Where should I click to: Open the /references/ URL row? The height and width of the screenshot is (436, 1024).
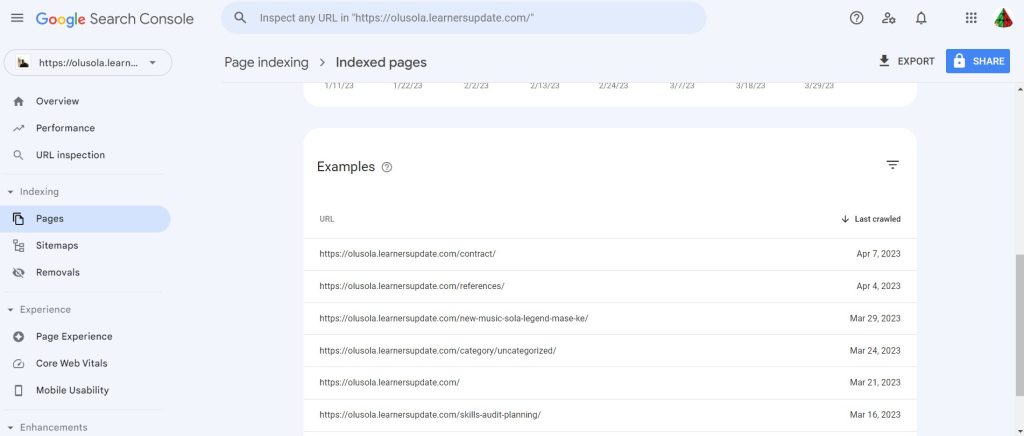tap(610, 286)
